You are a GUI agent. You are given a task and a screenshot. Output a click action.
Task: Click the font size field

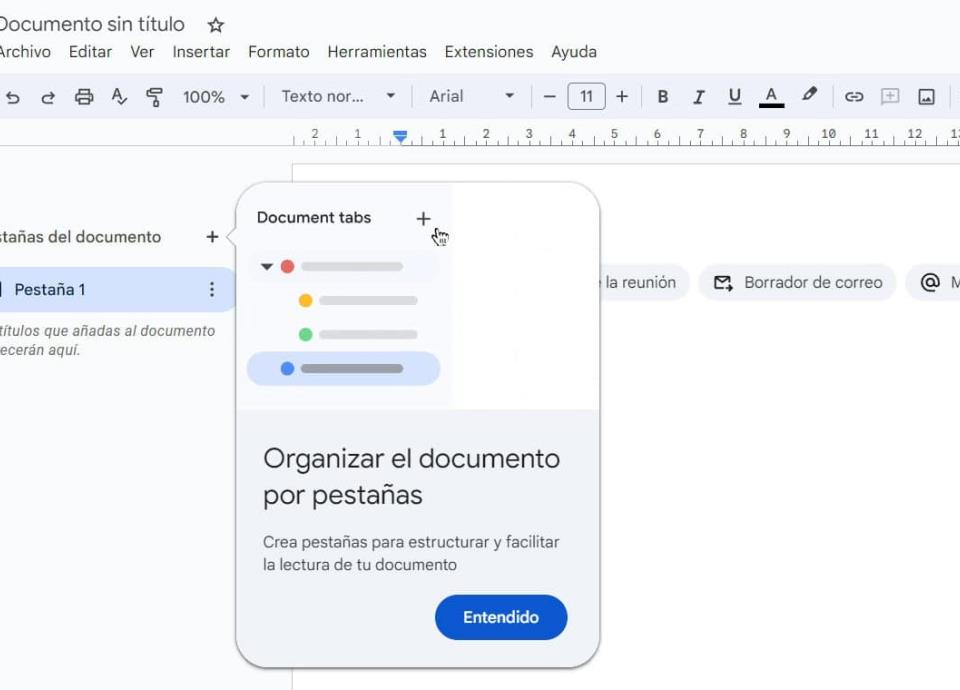(586, 97)
